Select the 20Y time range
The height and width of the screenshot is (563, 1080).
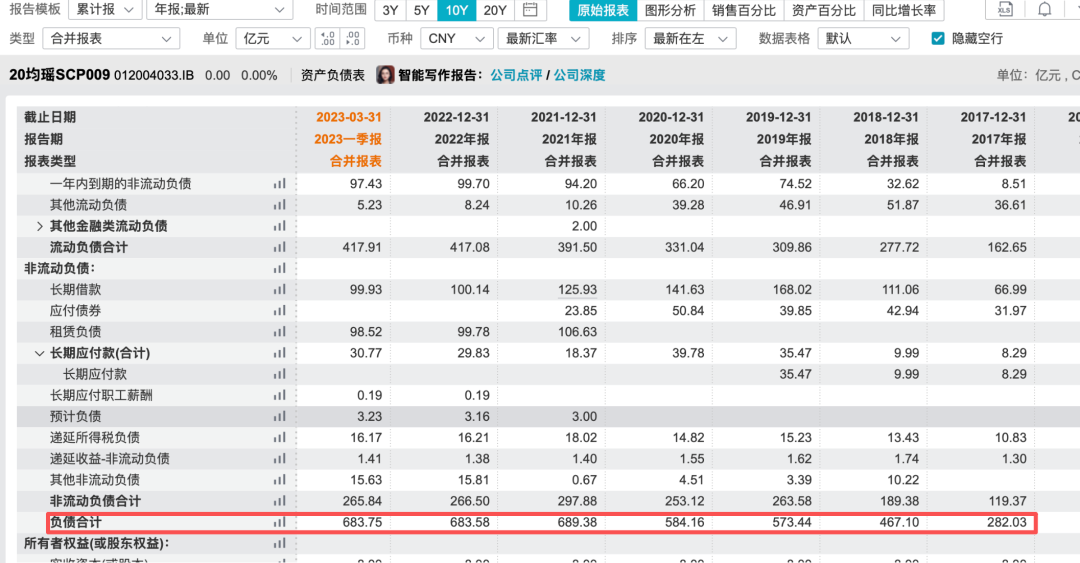494,10
